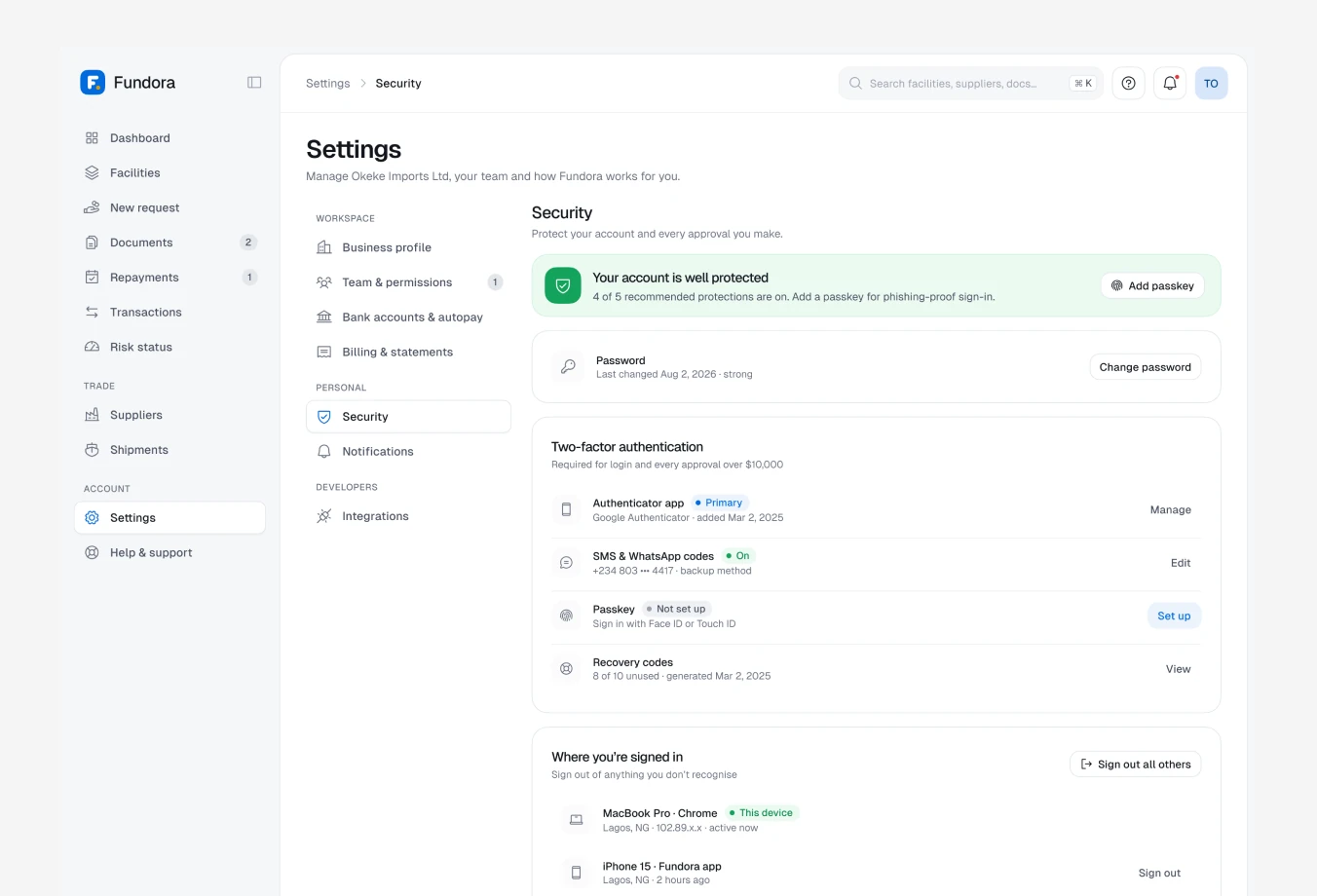
Task: Click the Shipments box icon
Action: pos(92,450)
